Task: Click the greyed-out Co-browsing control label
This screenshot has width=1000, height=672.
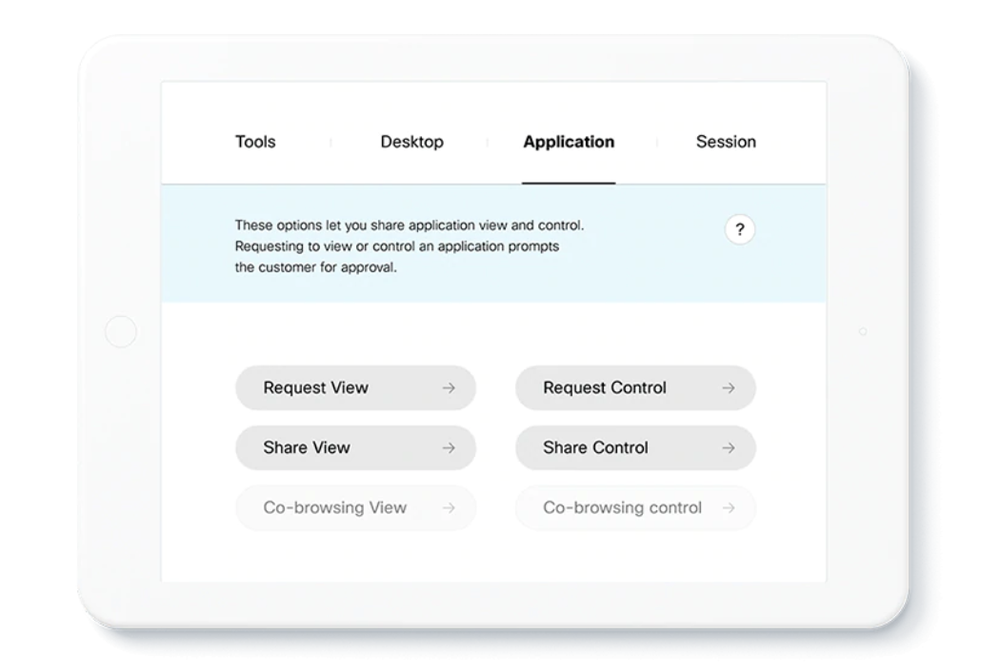Action: coord(622,508)
